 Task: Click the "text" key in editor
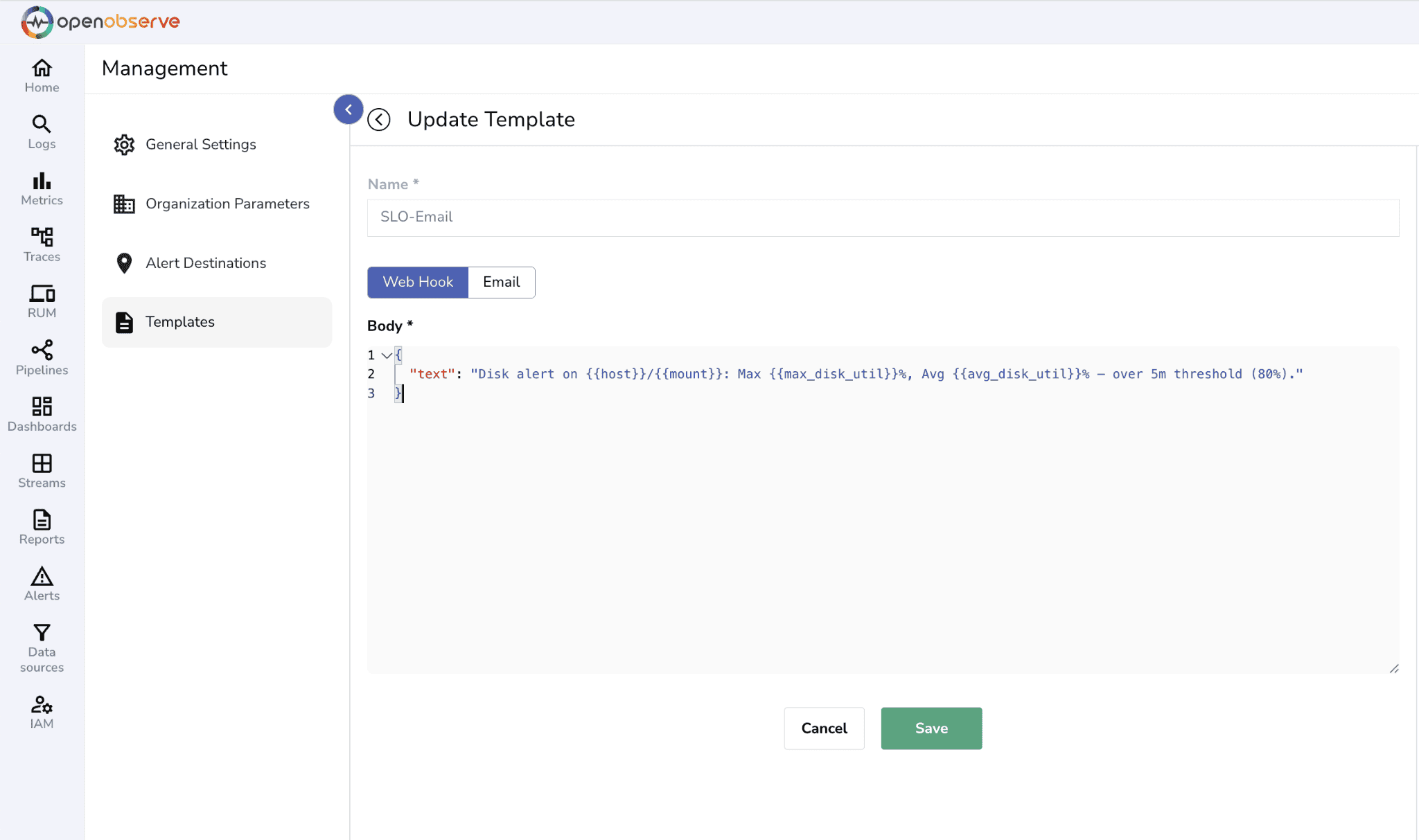432,374
